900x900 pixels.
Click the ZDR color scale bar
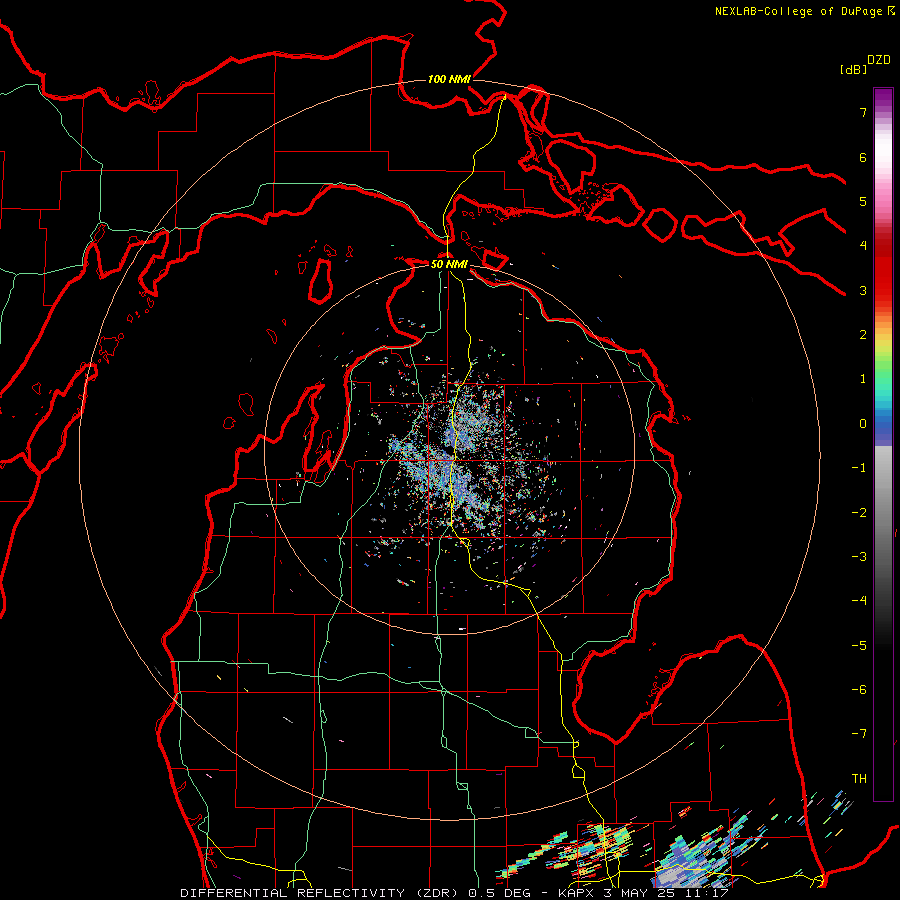(x=883, y=444)
